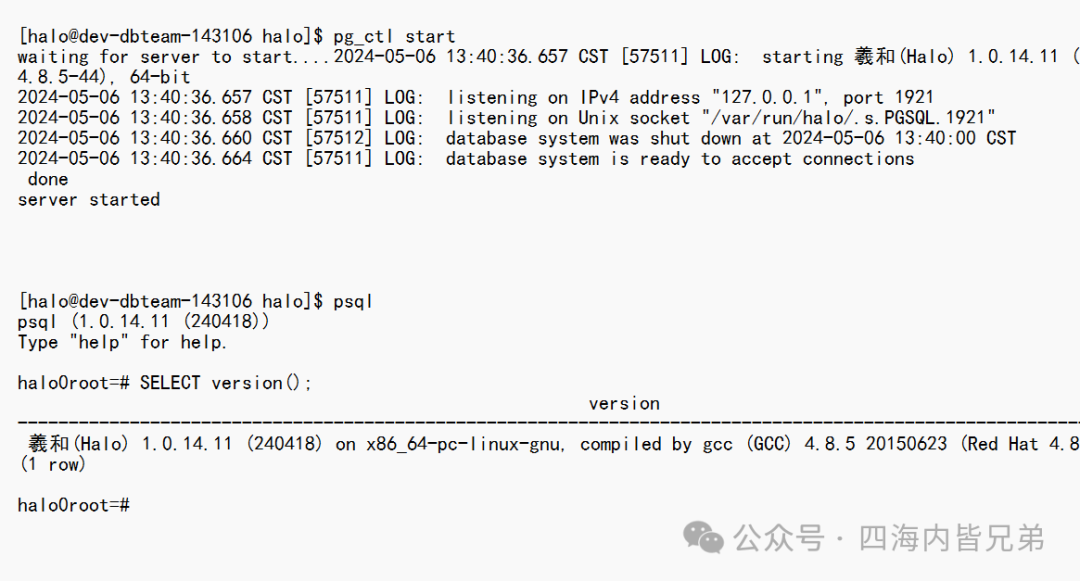Screen dimensions: 1080x581
Task: Click the 'Type "help" for help.' line
Action: click(x=122, y=342)
